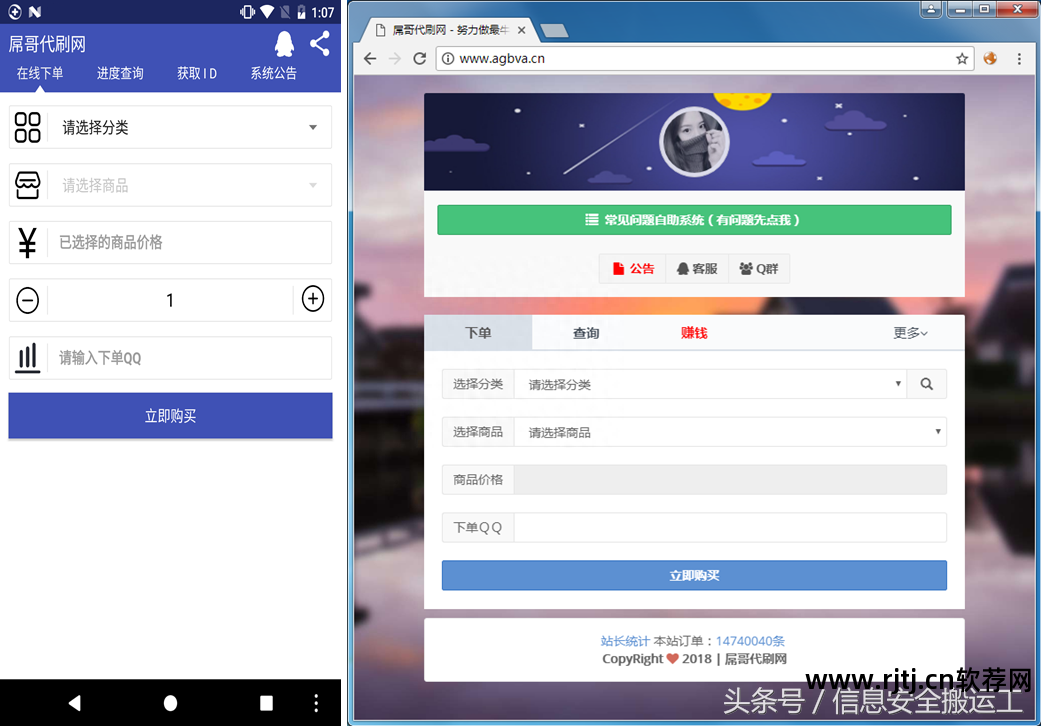Tap the 屌哥代刷网 title in mobile app

[x=47, y=44]
